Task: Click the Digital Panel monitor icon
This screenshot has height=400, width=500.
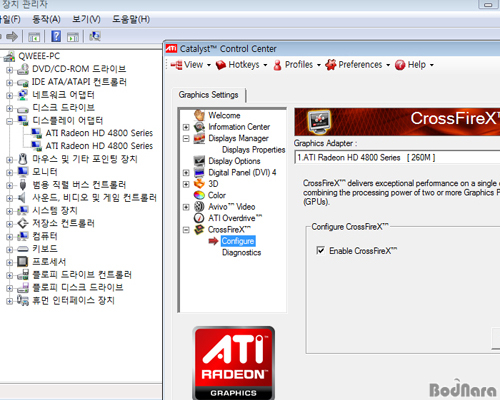Action: click(199, 172)
